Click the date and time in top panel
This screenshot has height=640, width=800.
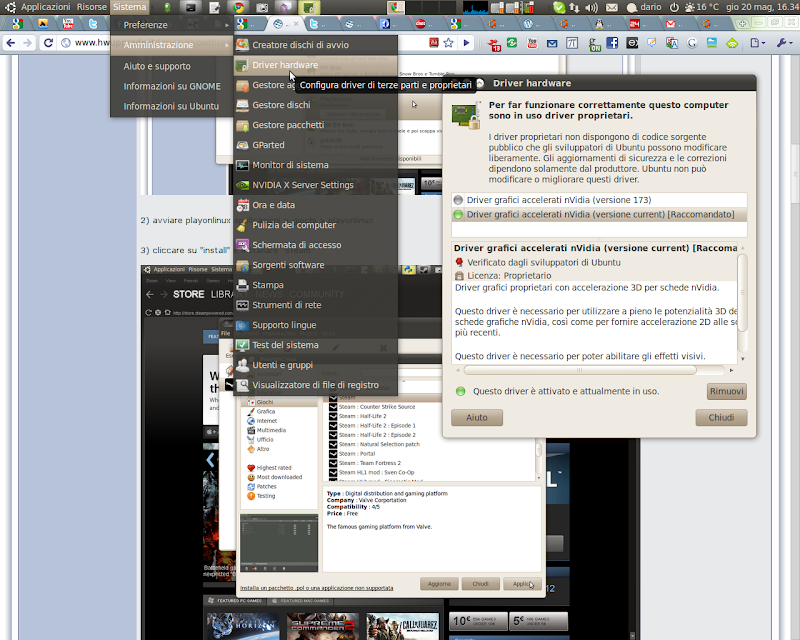pos(762,7)
